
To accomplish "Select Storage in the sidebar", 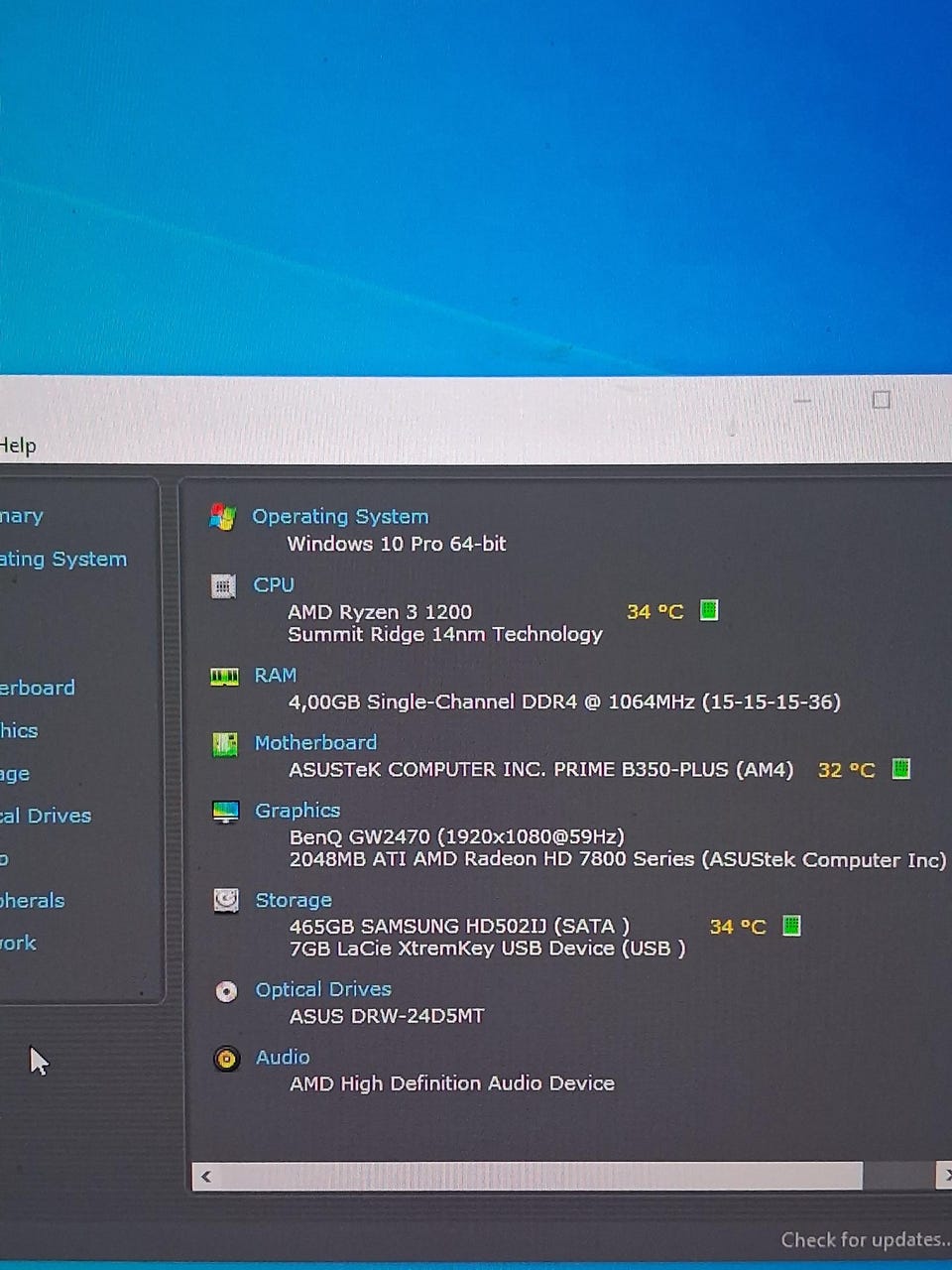I will (x=15, y=774).
